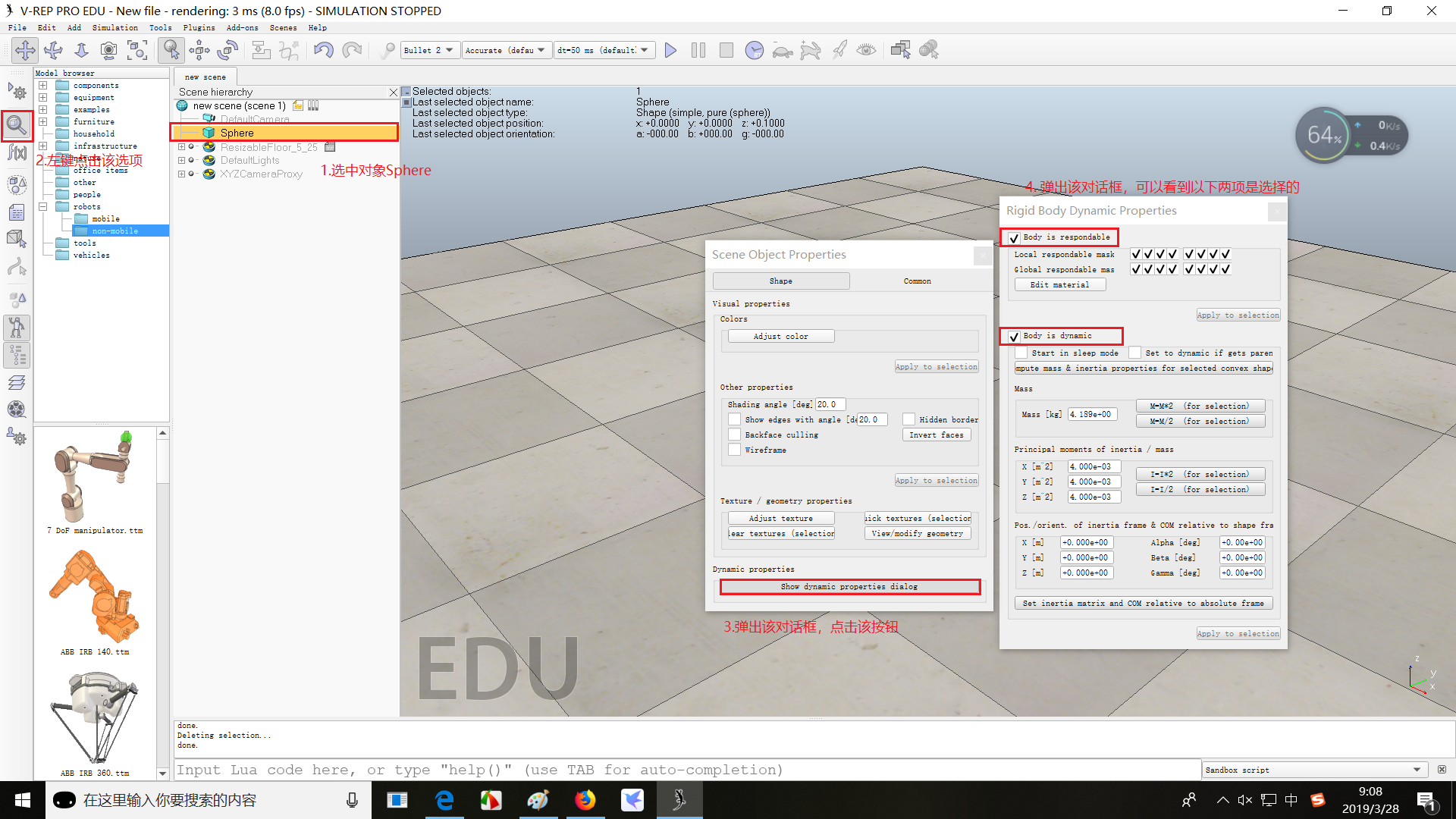The width and height of the screenshot is (1456, 819).
Task: Click the camera pan toolbar icon
Action: [25, 50]
